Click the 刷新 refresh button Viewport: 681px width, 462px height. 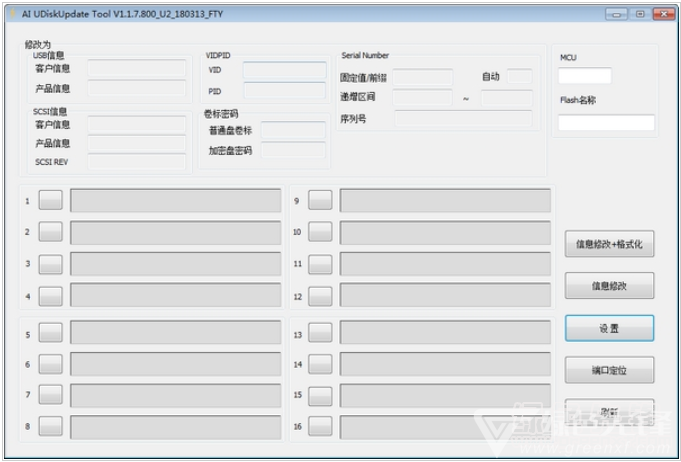click(x=609, y=412)
